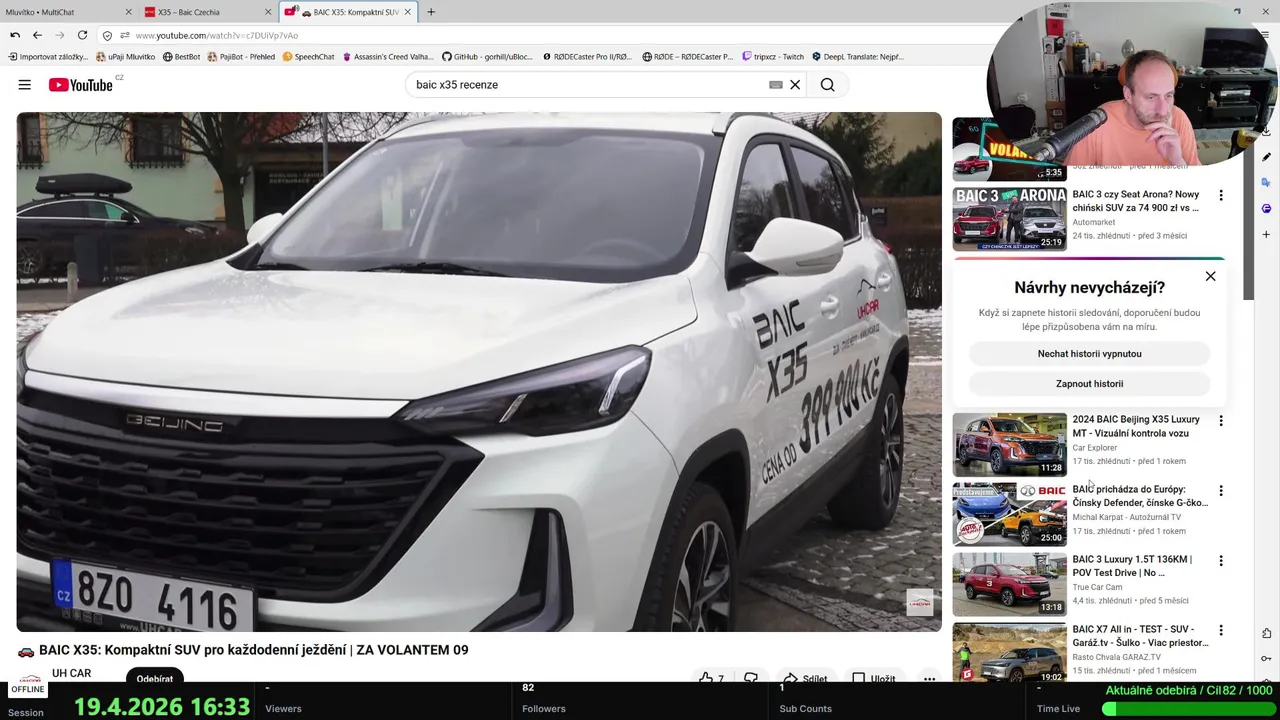Dismiss the 'Návrhy nevycházejí?' card
Image resolution: width=1280 pixels, height=720 pixels.
1210,276
